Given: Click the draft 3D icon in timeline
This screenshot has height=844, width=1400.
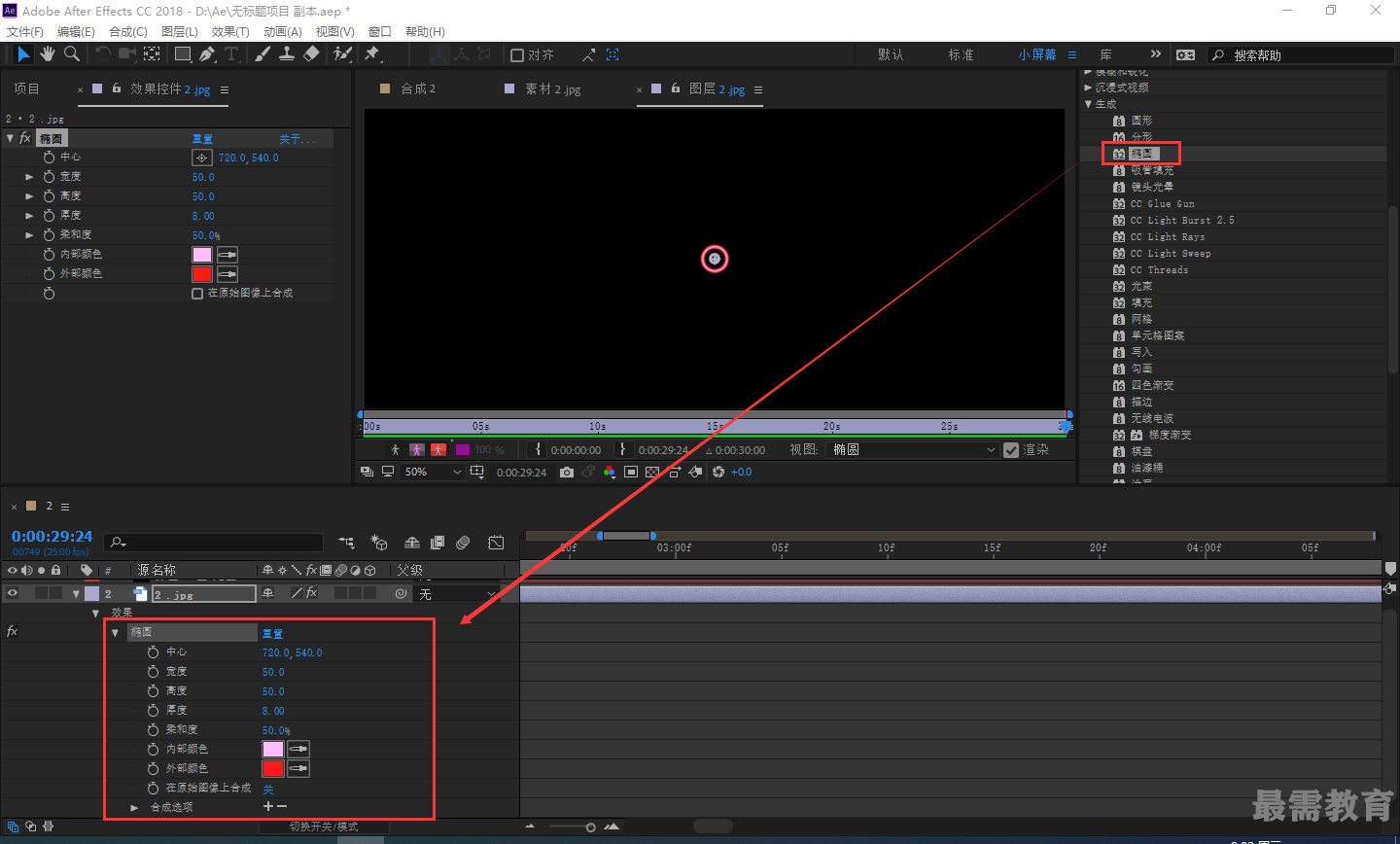Looking at the screenshot, I should 379,543.
